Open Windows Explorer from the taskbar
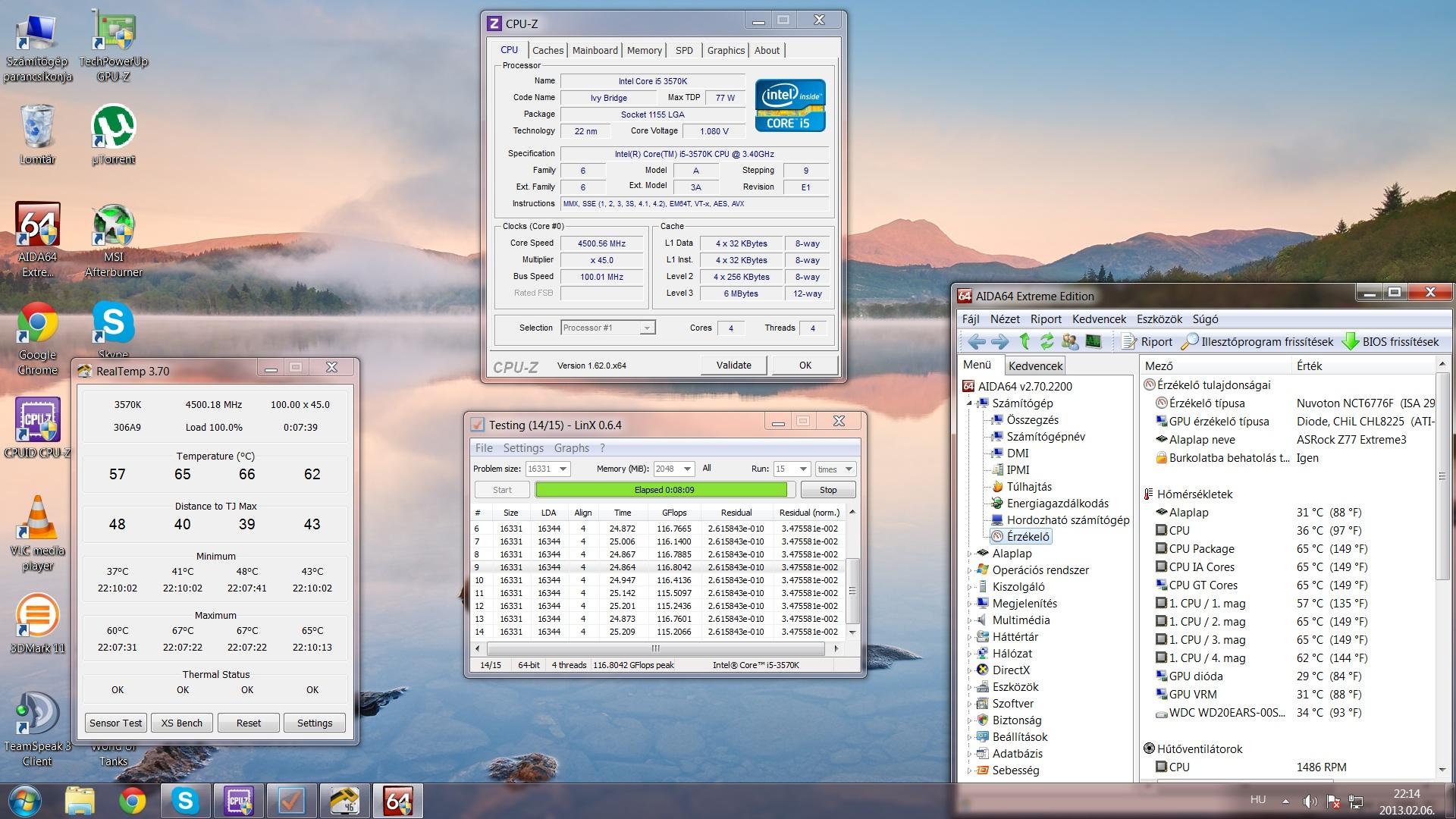 click(x=80, y=801)
